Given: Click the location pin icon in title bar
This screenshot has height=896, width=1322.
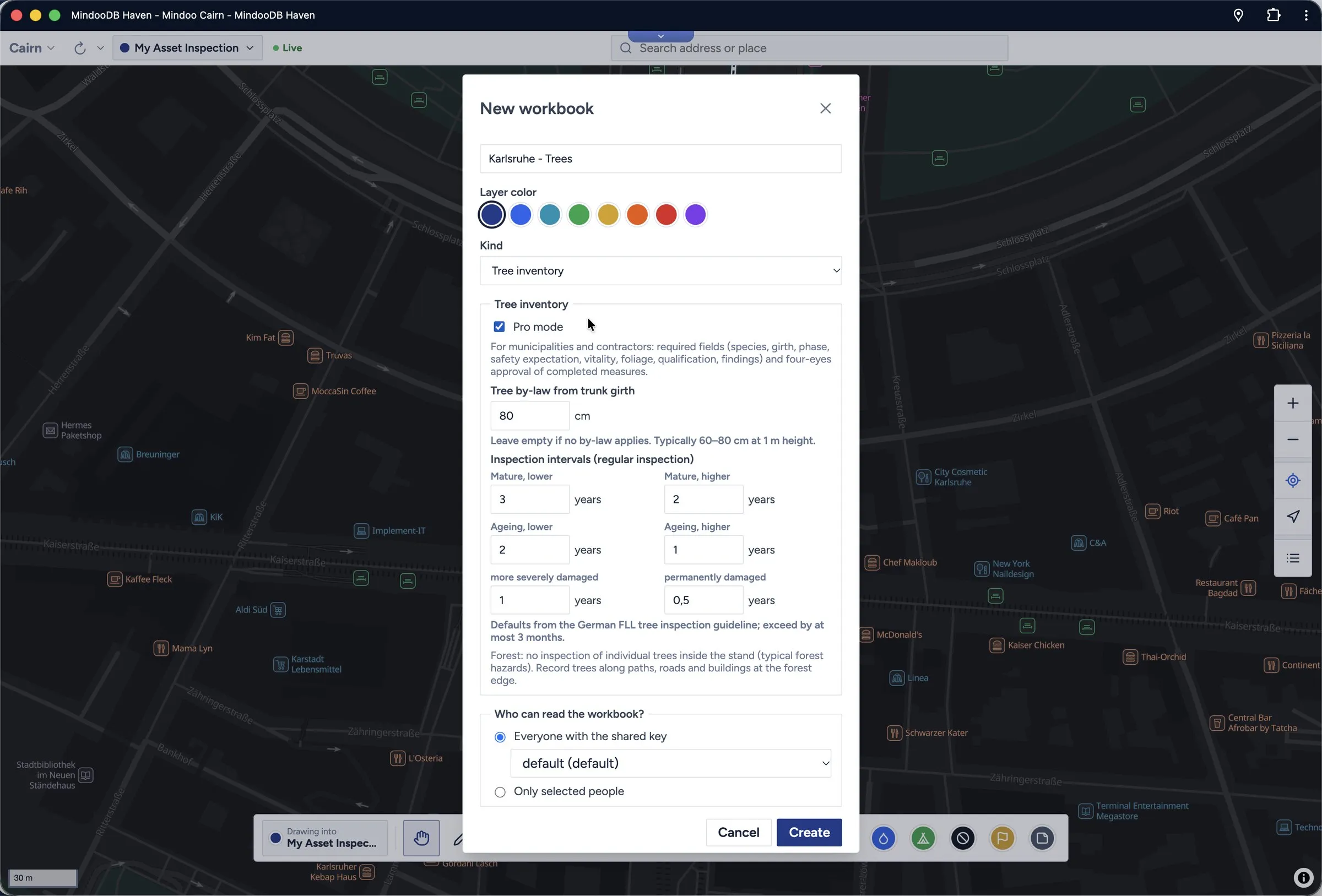Looking at the screenshot, I should [x=1238, y=15].
